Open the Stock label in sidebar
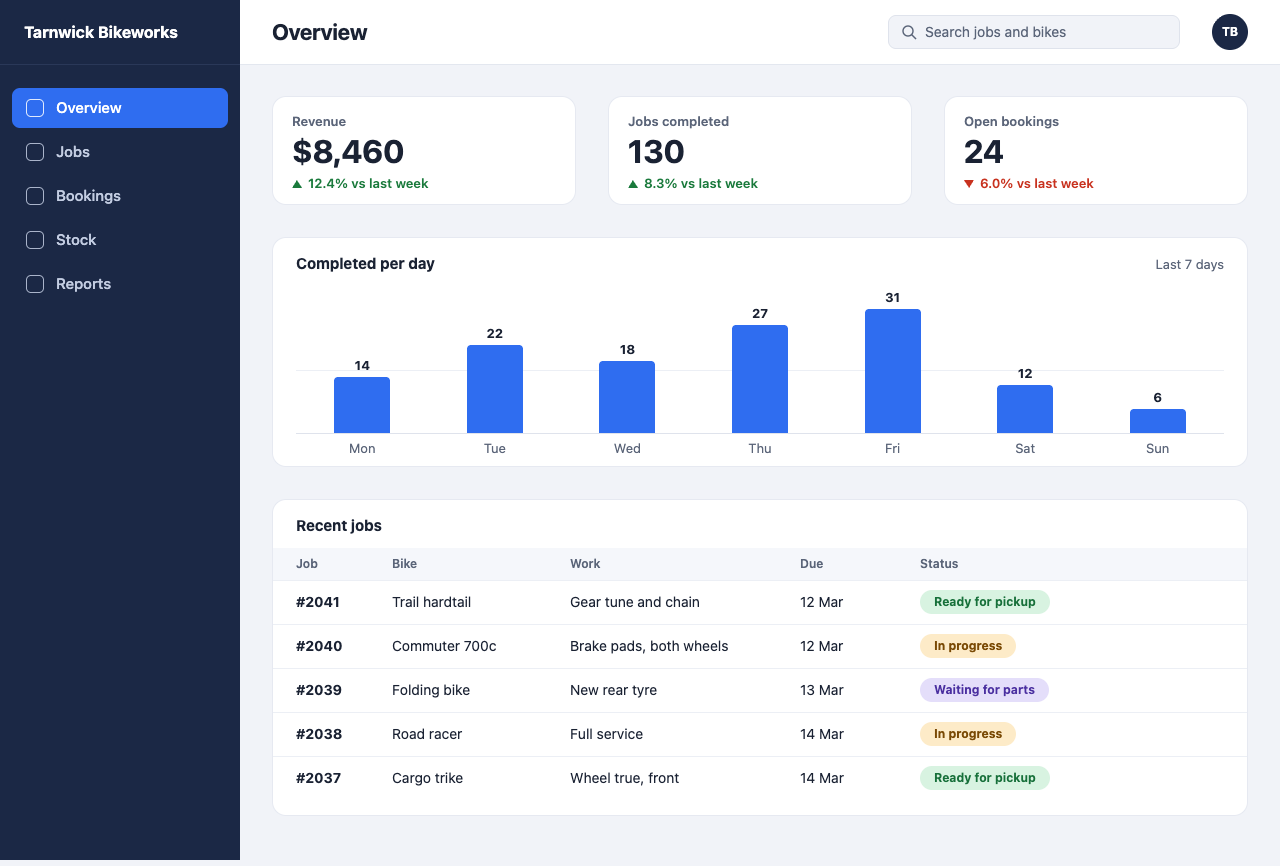The image size is (1280, 866). 76,240
